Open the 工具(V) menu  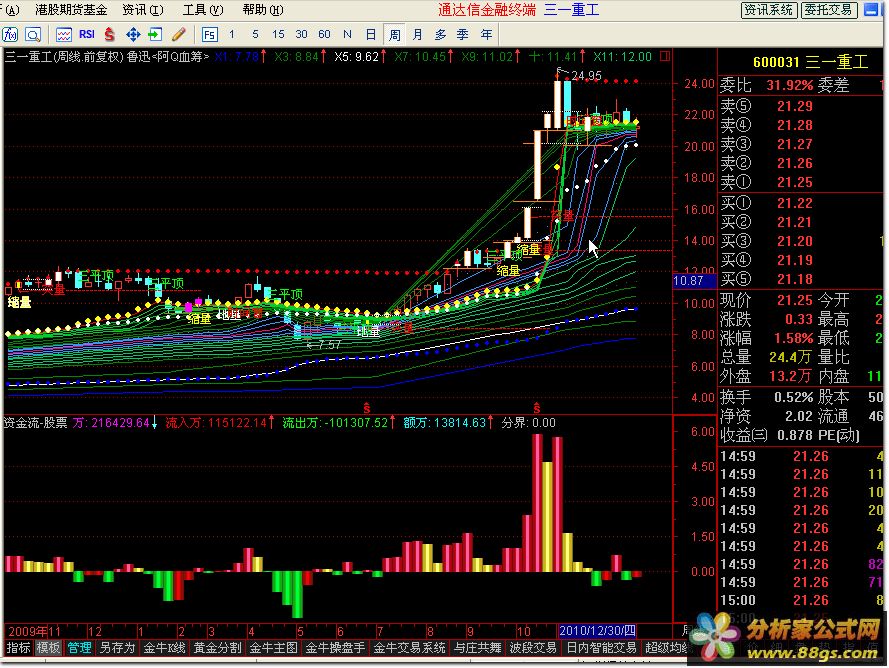[203, 10]
